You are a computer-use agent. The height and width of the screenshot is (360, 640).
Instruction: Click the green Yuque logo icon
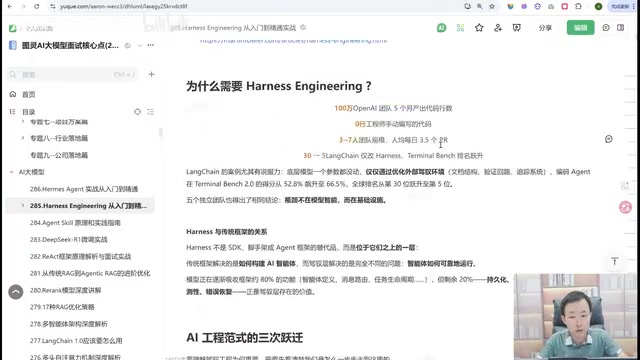pyautogui.click(x=13, y=28)
